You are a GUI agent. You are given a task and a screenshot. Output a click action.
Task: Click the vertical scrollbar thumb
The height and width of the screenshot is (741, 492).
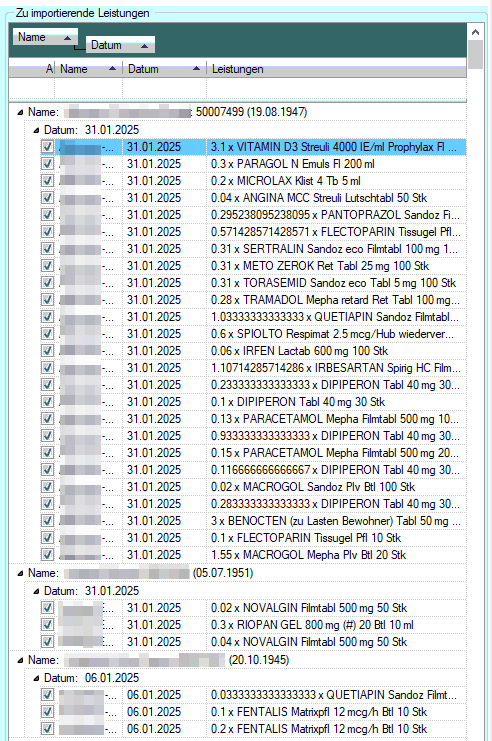pyautogui.click(x=475, y=54)
